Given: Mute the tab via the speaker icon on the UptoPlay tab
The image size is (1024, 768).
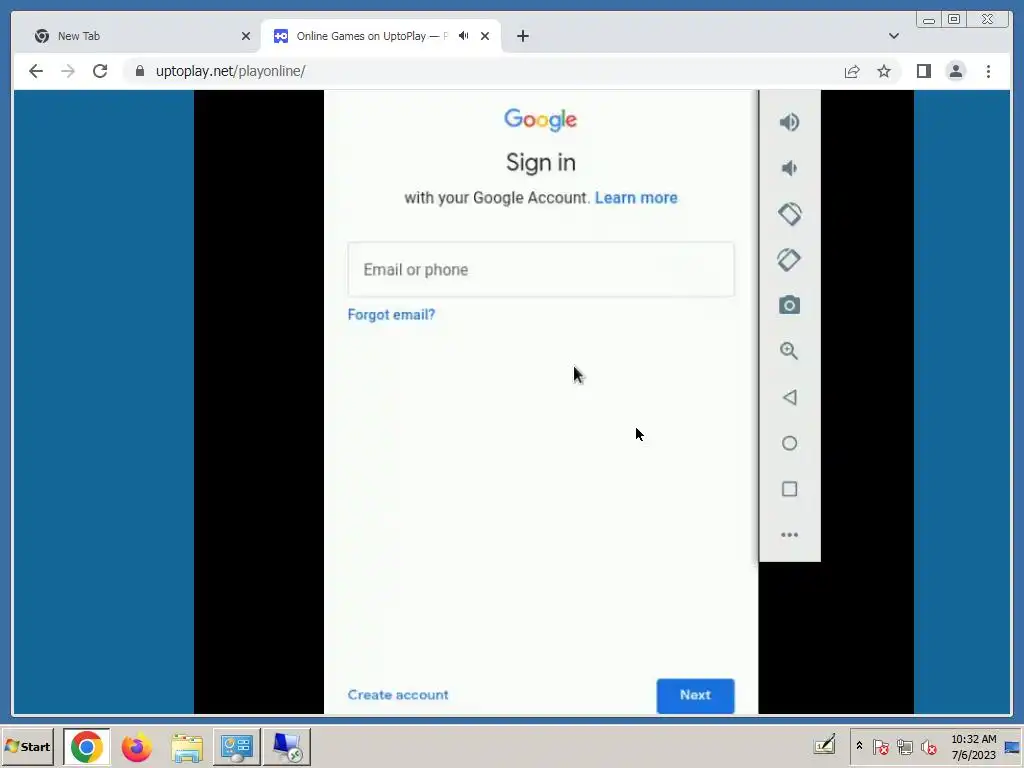Looking at the screenshot, I should [x=464, y=36].
